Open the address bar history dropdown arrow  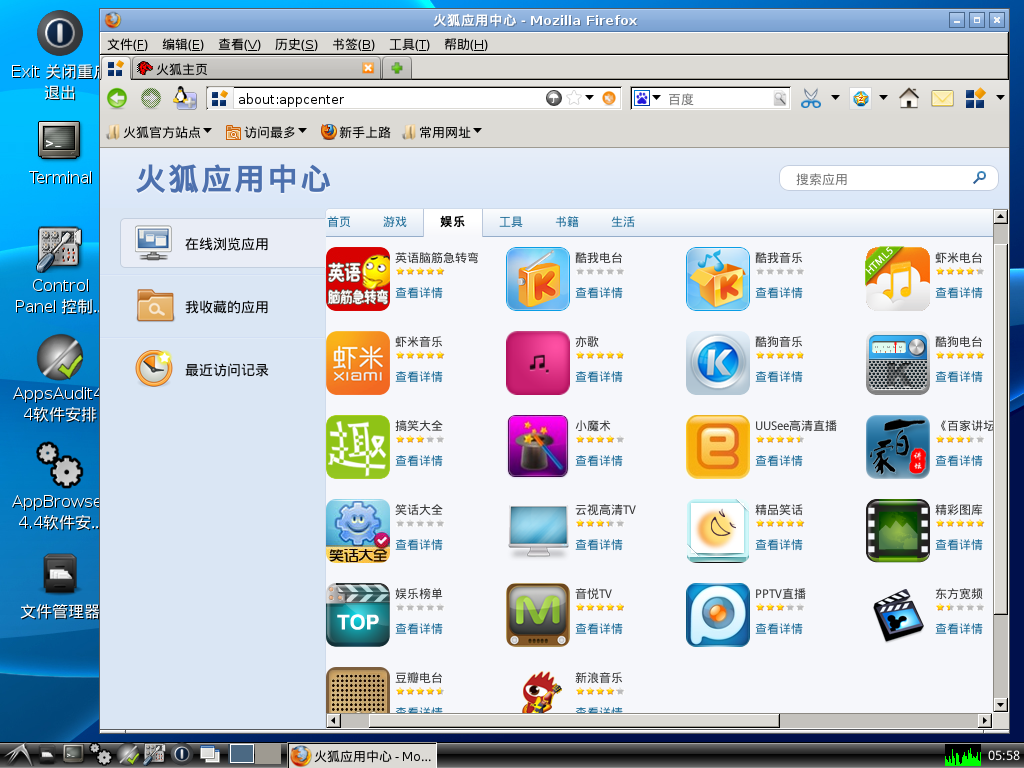pyautogui.click(x=589, y=98)
